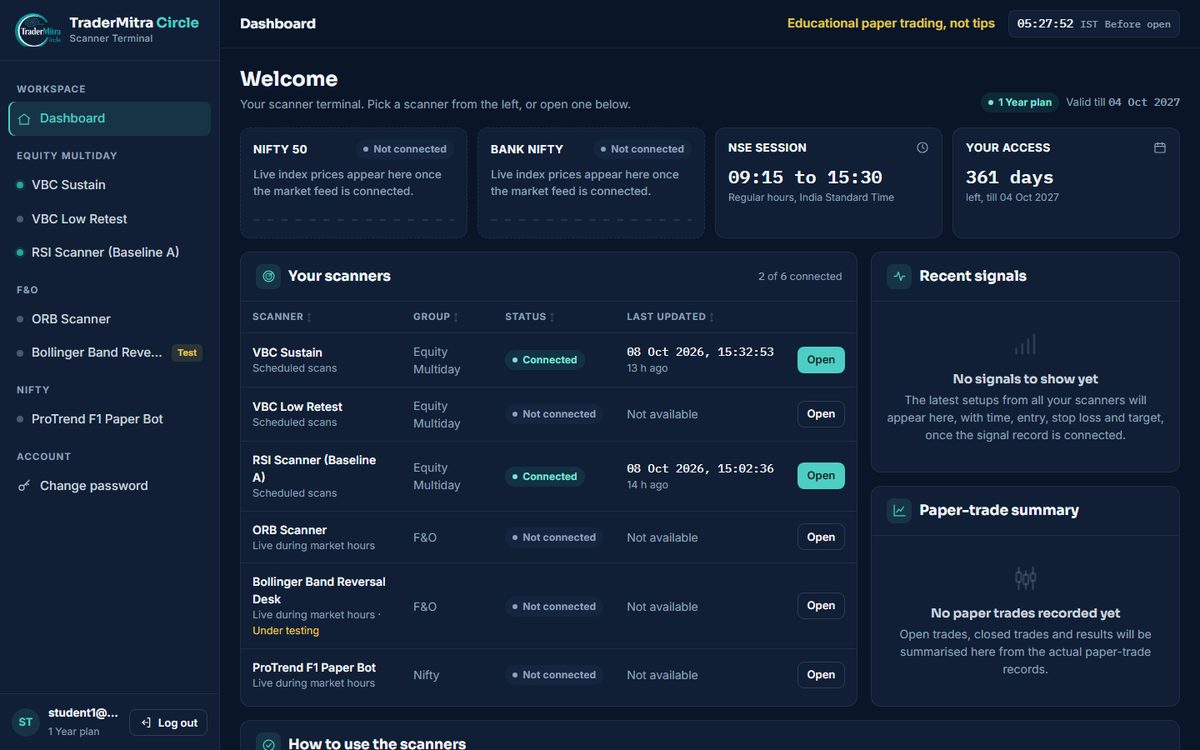
Task: Click the check icon beside How to use
Action: coord(268,744)
